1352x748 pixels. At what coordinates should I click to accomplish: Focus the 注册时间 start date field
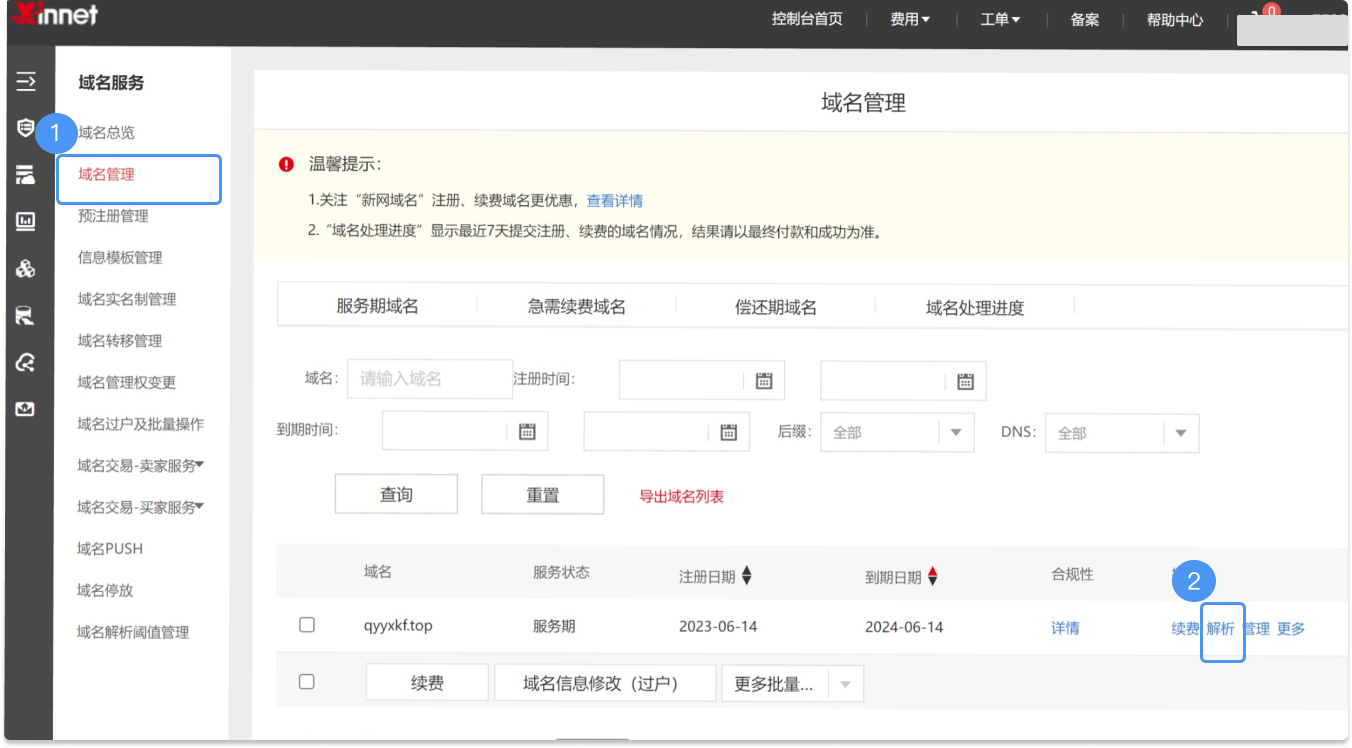click(702, 380)
